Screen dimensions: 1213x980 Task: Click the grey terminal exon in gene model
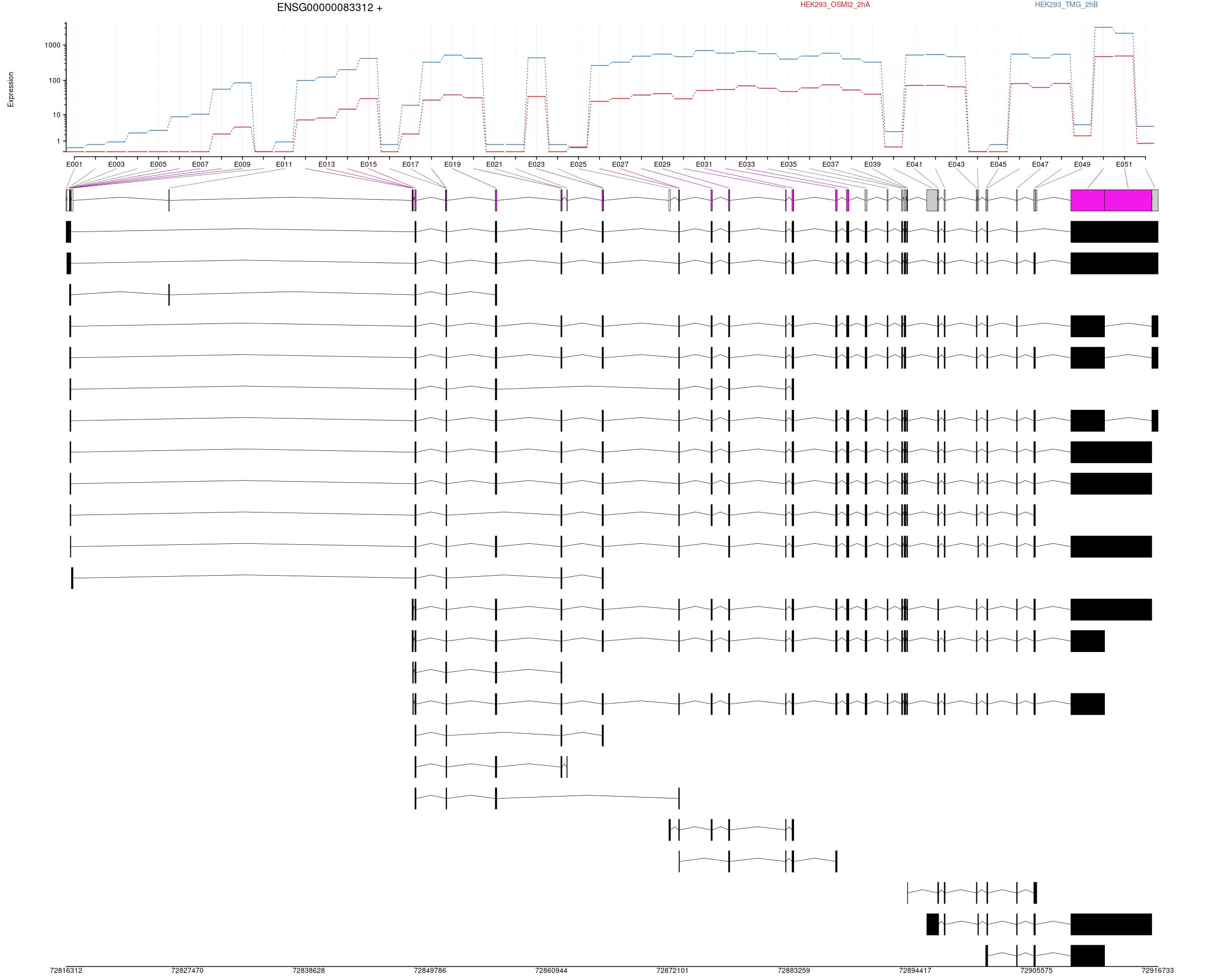coord(1155,201)
